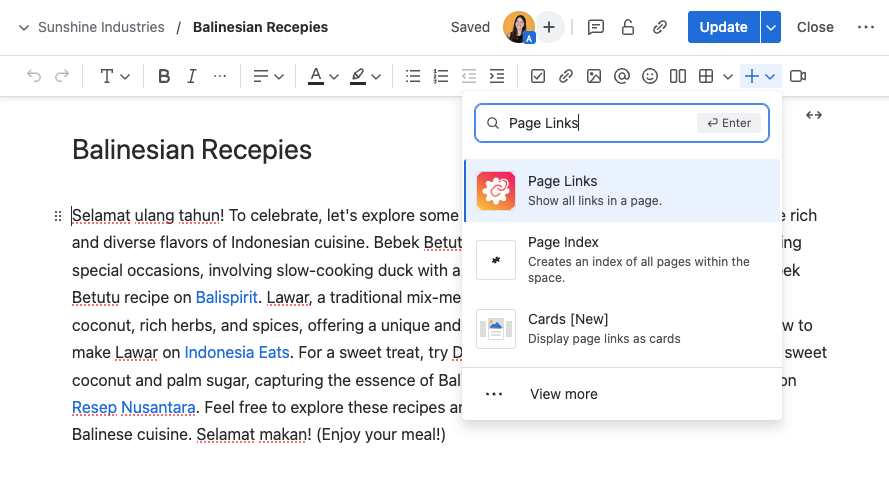
Task: Click the bullet list icon
Action: point(413,76)
